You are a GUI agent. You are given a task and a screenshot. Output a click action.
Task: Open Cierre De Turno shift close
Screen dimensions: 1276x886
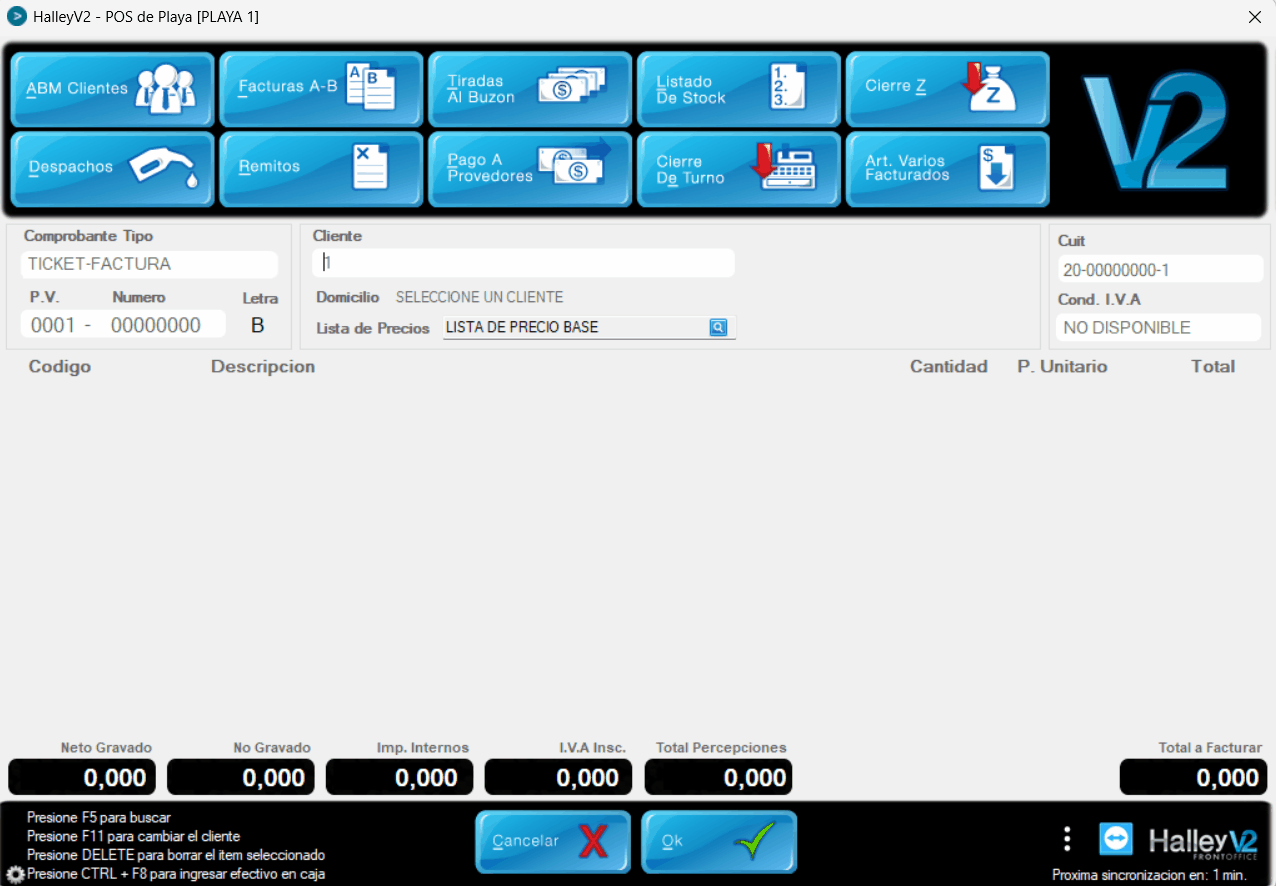click(739, 168)
